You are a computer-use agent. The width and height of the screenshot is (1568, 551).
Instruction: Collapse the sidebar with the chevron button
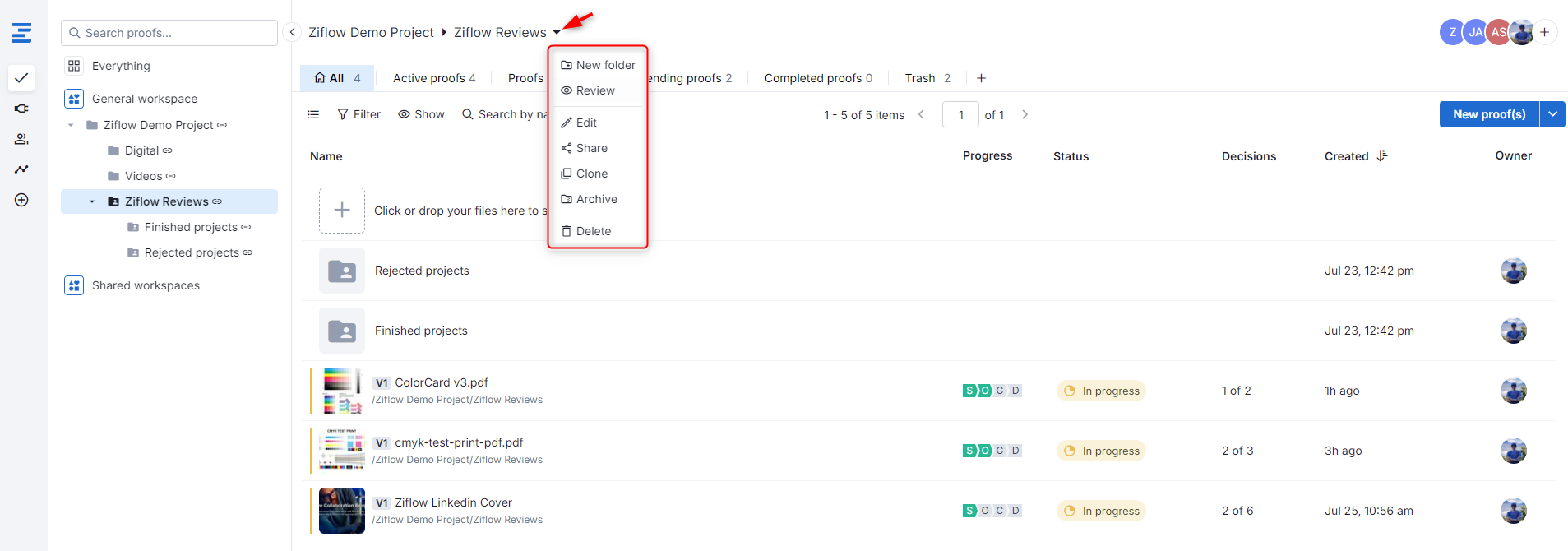(x=292, y=32)
